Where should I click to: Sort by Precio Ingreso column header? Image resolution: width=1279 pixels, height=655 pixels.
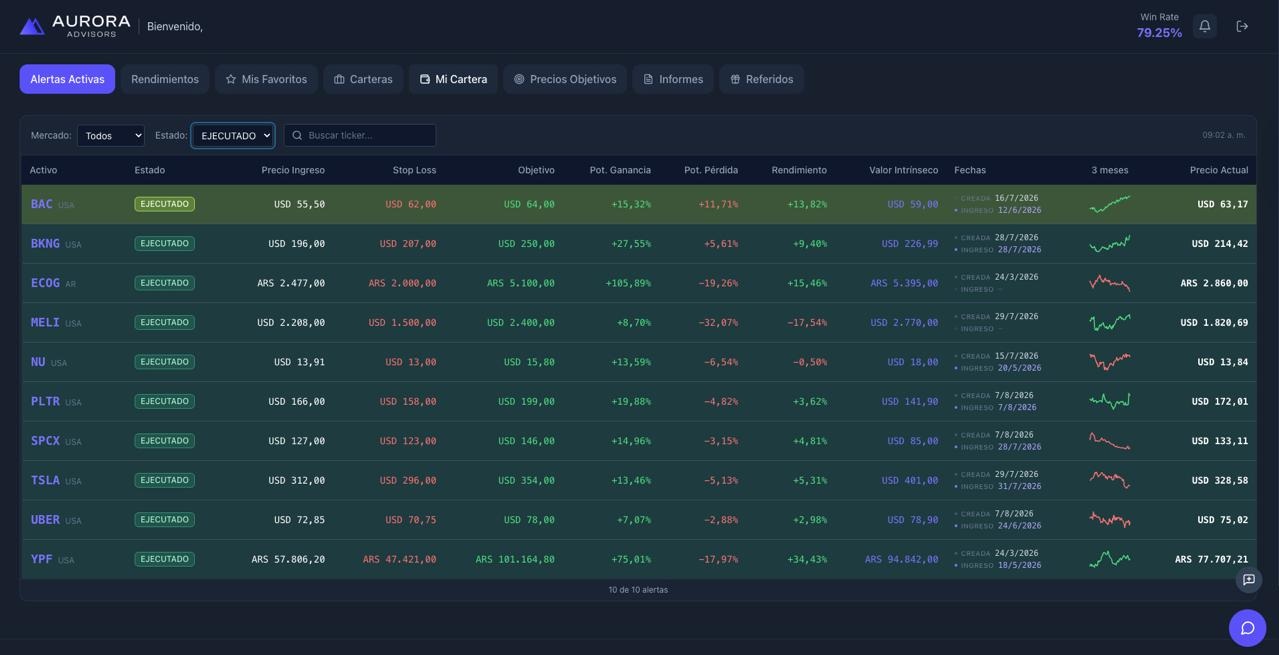293,170
